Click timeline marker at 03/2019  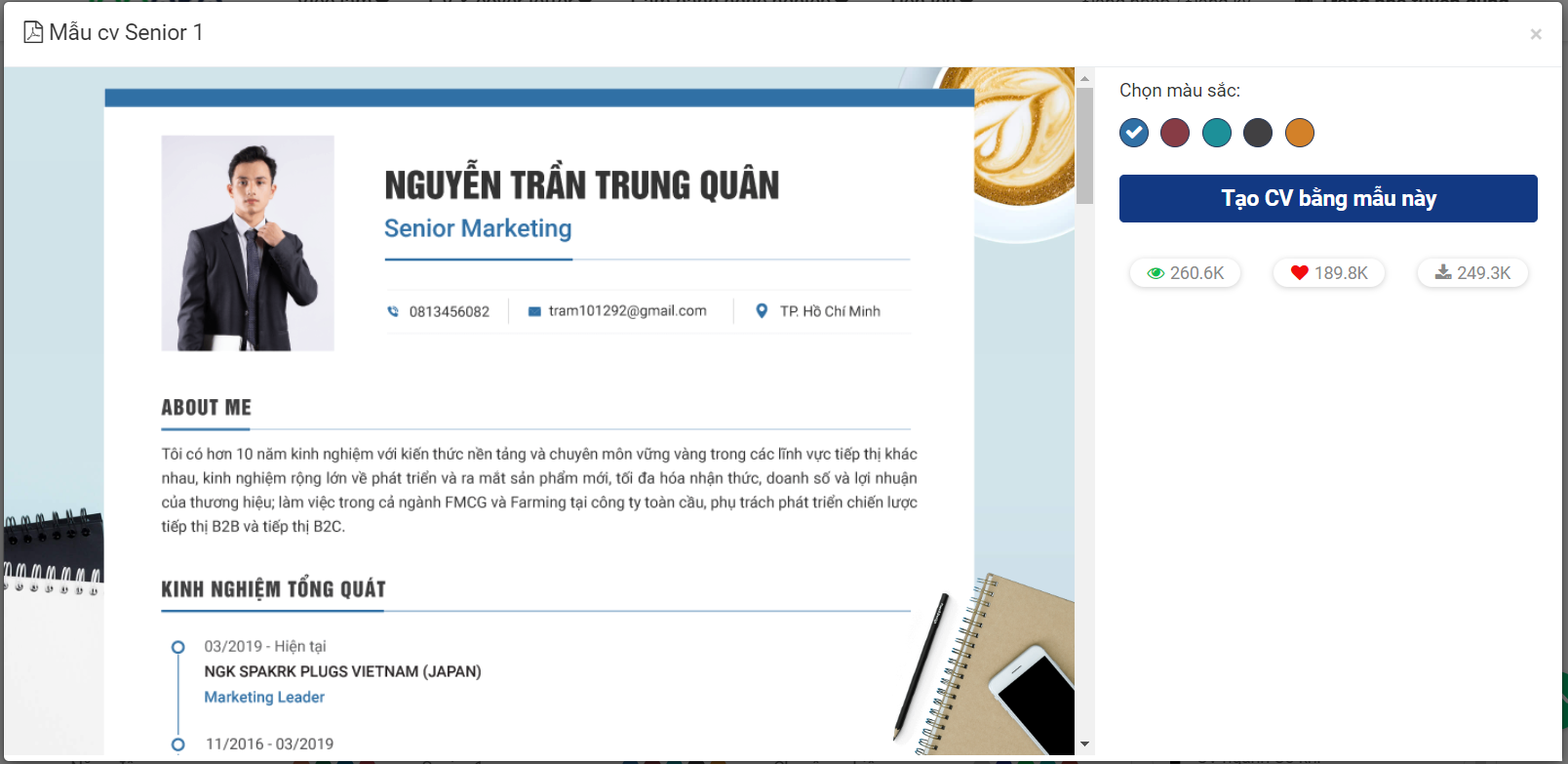pyautogui.click(x=177, y=647)
